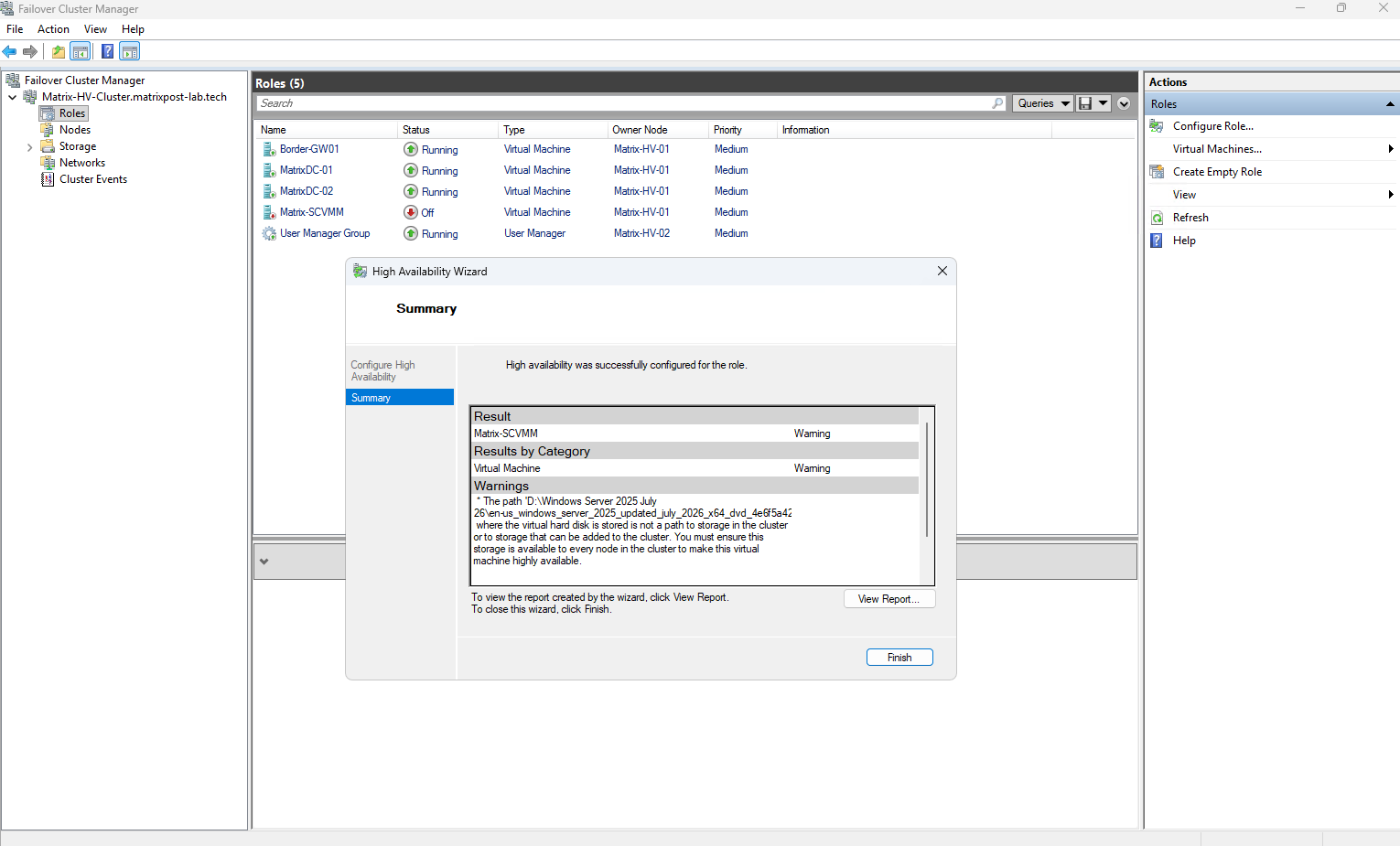Viewport: 1400px width, 846px height.
Task: Select the Networks item in the tree
Action: [x=82, y=163]
